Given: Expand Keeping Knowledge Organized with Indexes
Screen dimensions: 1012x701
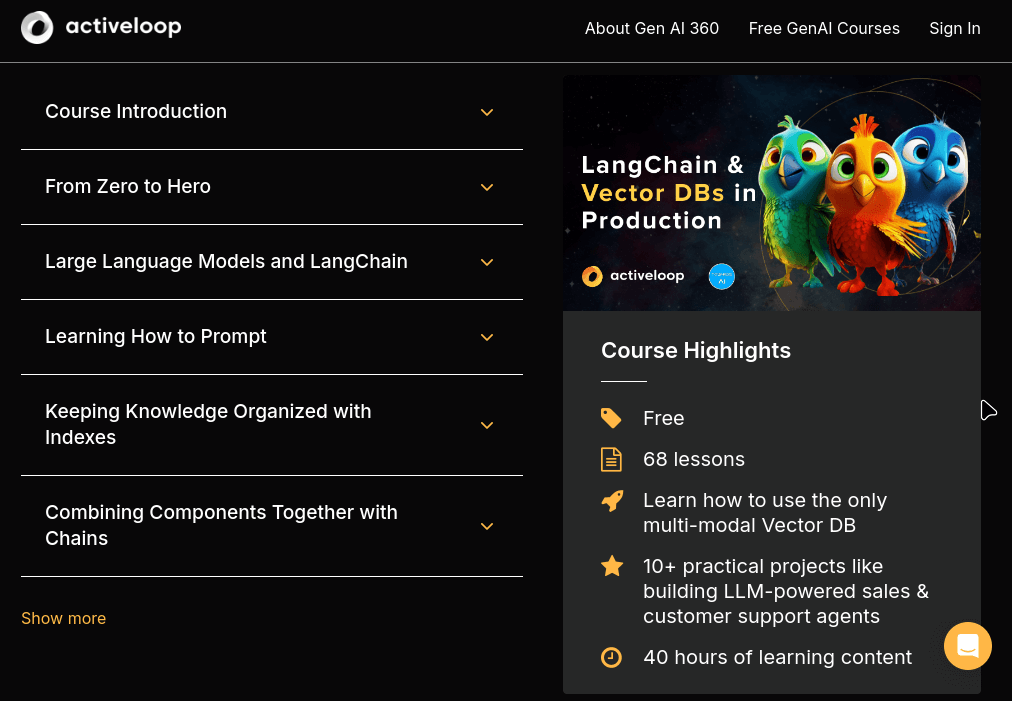Looking at the screenshot, I should [x=487, y=425].
